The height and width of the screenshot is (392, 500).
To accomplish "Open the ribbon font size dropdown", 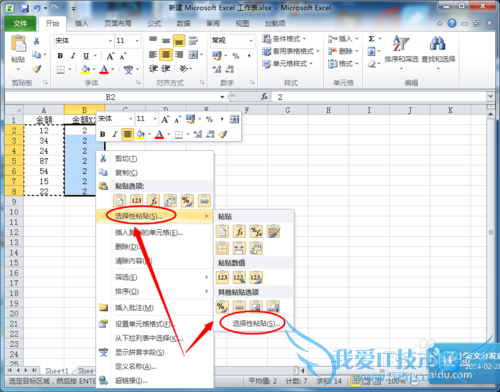I will tap(137, 41).
